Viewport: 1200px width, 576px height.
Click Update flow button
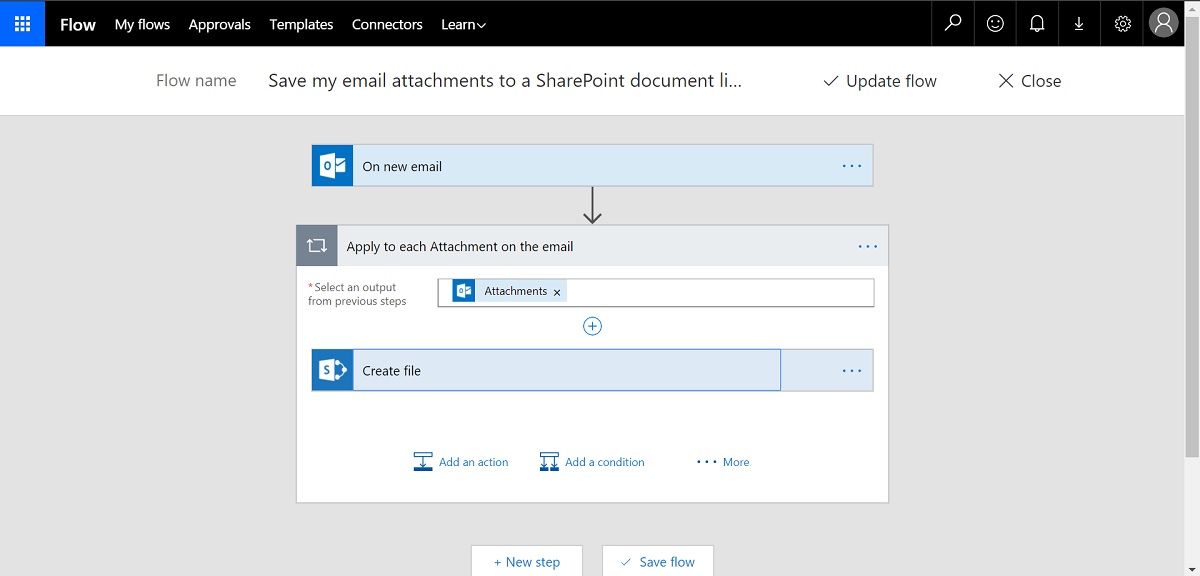pyautogui.click(x=880, y=81)
